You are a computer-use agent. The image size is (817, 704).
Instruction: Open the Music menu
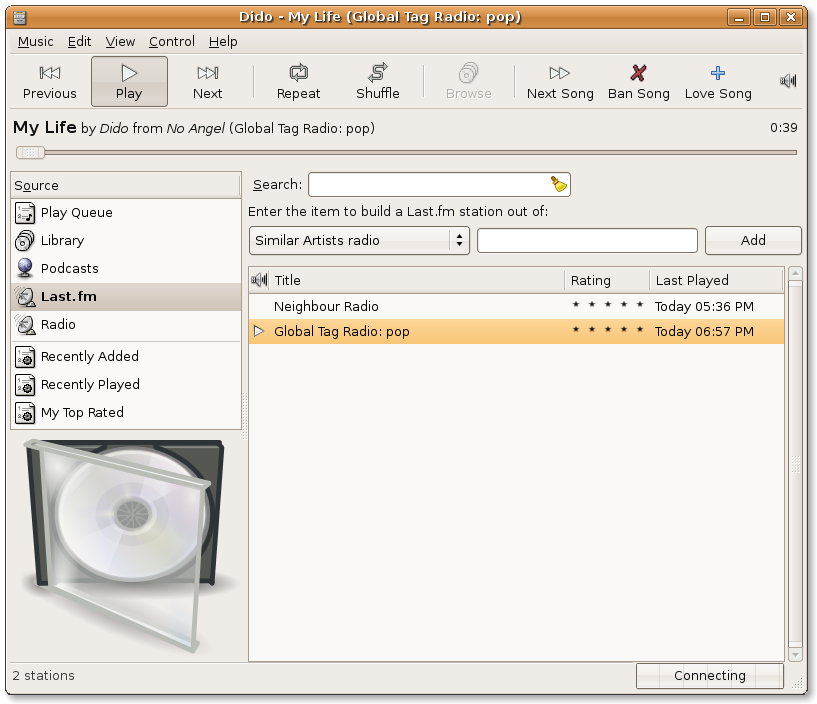(35, 42)
